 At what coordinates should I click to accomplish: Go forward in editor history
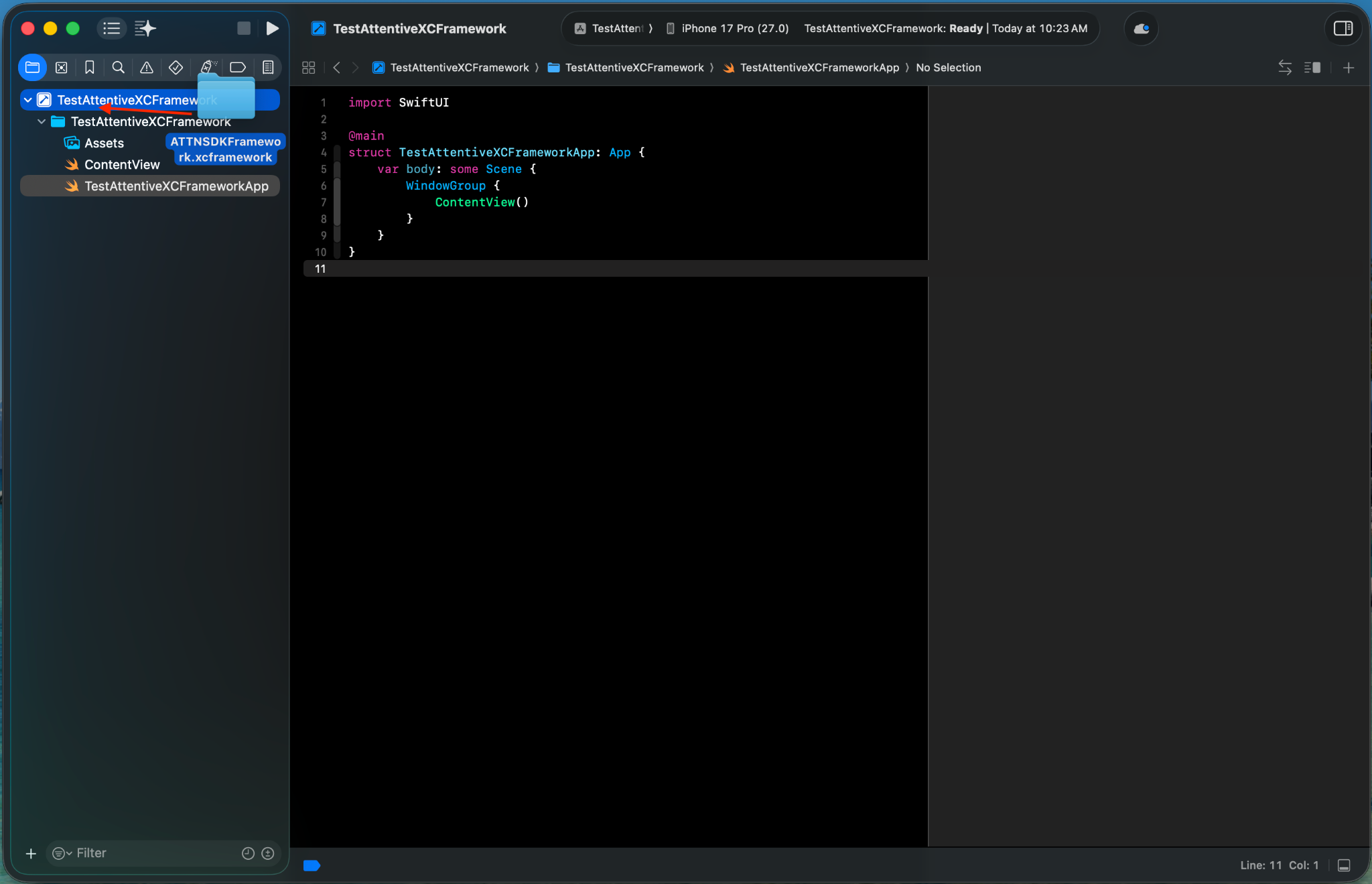point(355,68)
